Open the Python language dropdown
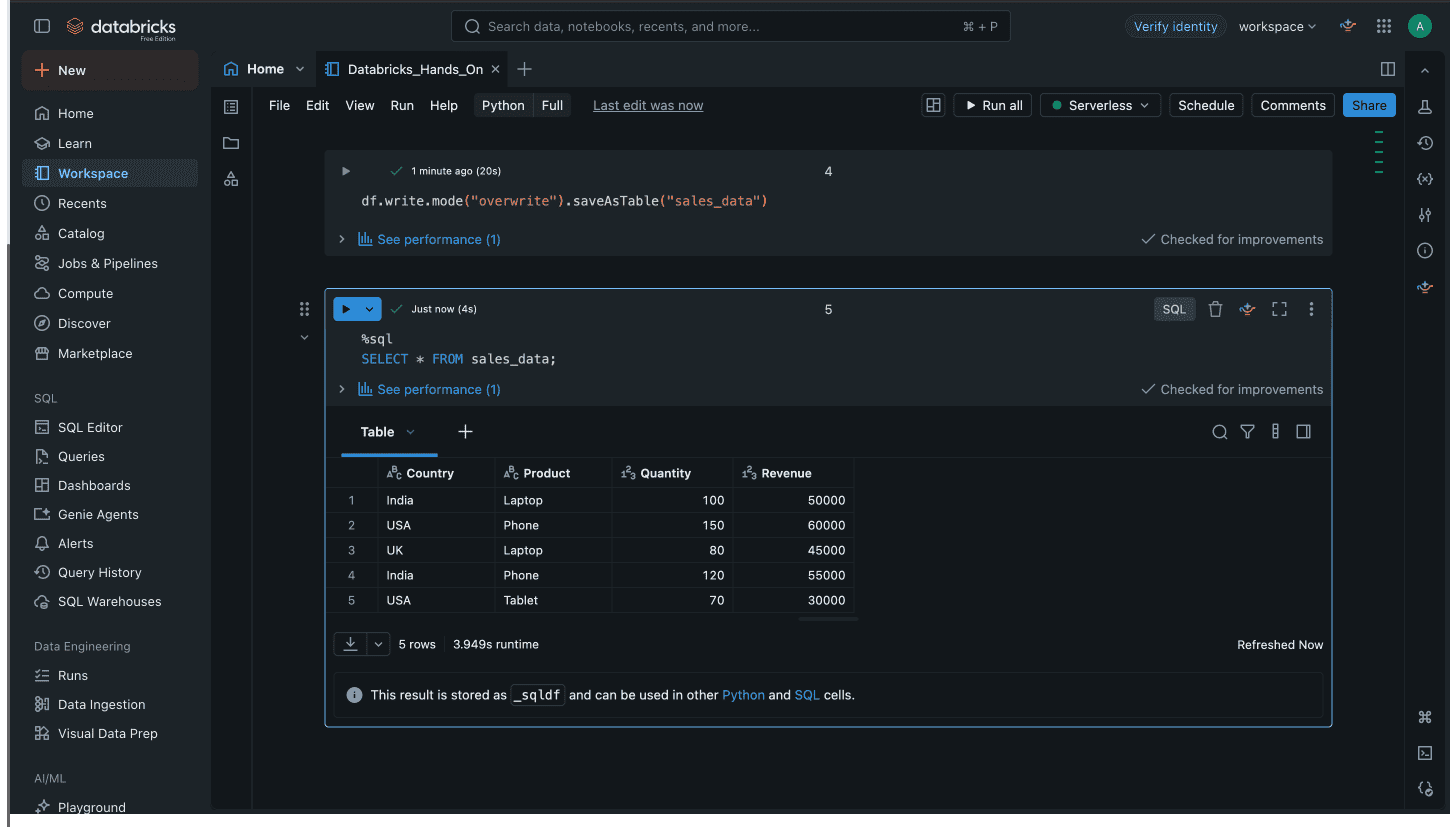1450x827 pixels. click(503, 106)
